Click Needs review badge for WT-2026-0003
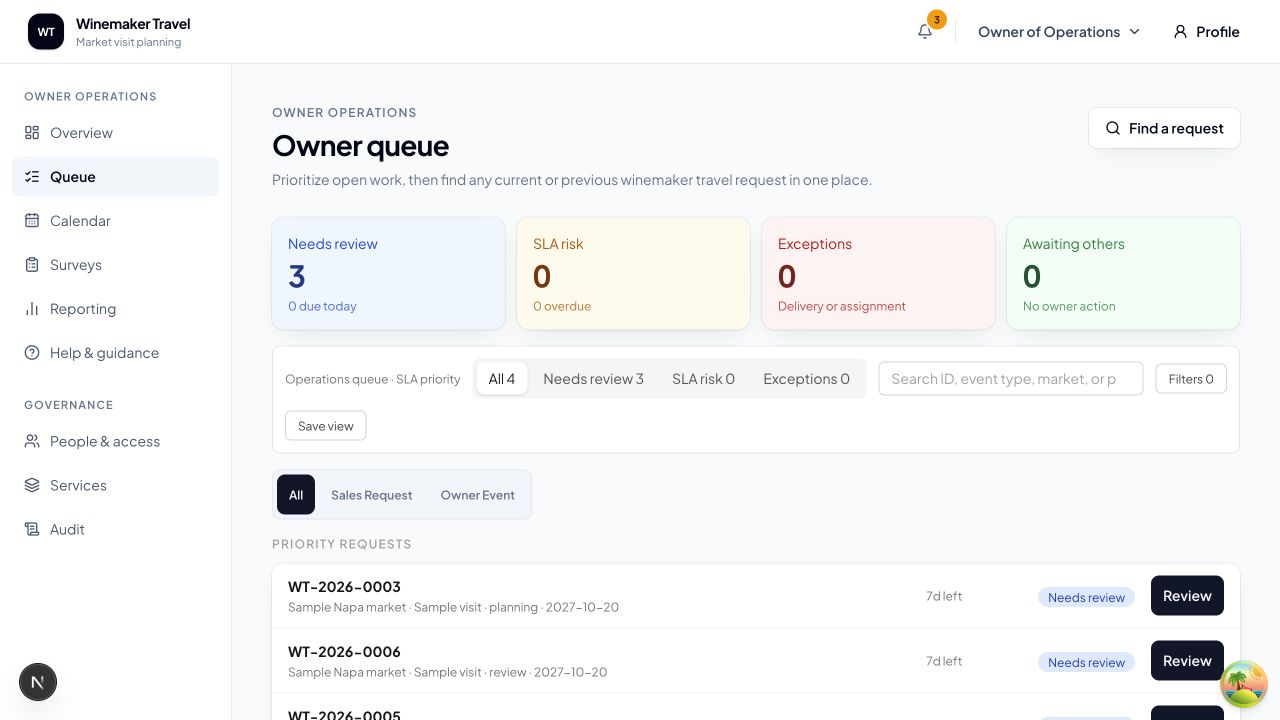Image resolution: width=1280 pixels, height=720 pixels. coord(1086,597)
